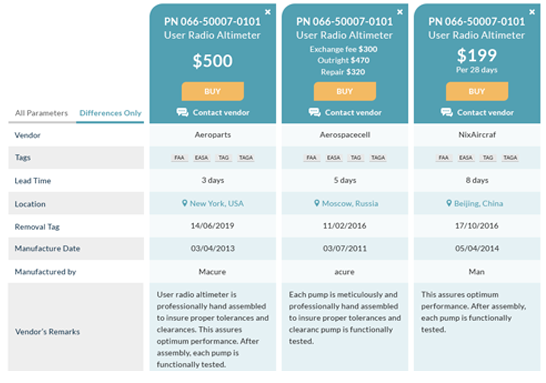Buy the $199 per 28 days offer

point(477,91)
